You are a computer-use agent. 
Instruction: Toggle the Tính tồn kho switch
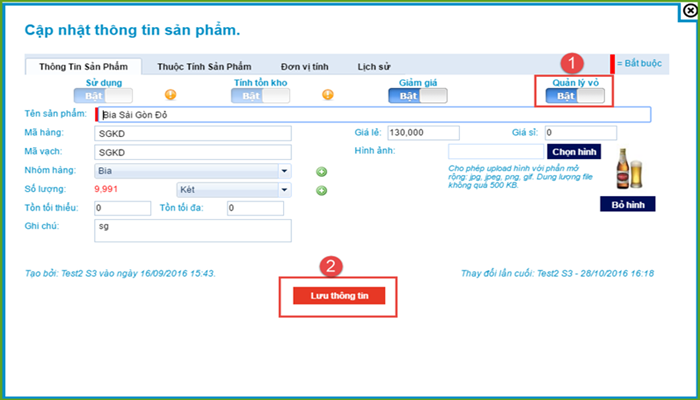(261, 96)
